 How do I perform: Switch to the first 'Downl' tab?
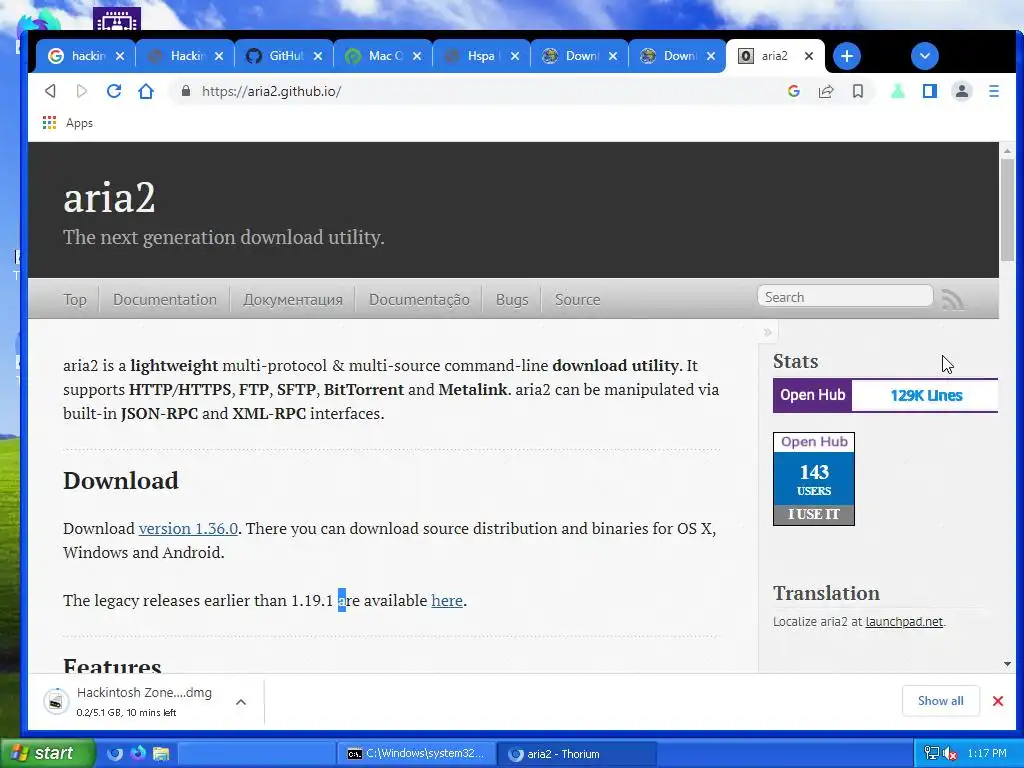[579, 56]
